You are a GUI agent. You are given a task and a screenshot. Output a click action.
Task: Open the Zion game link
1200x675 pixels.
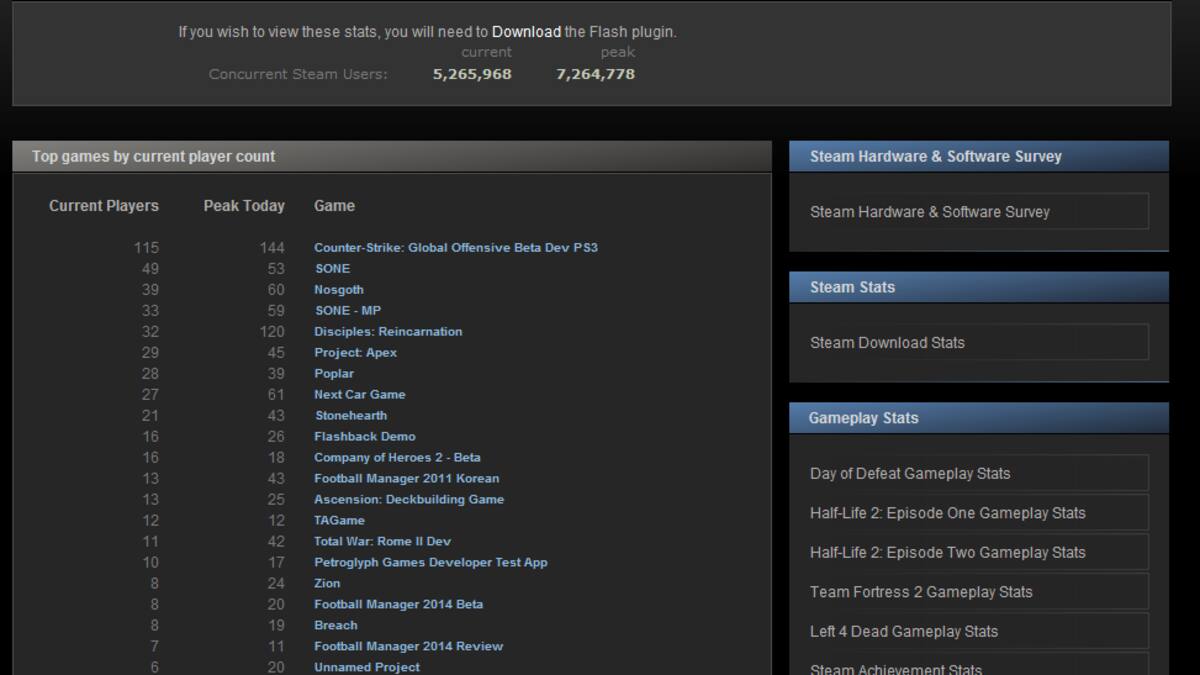pyautogui.click(x=327, y=583)
